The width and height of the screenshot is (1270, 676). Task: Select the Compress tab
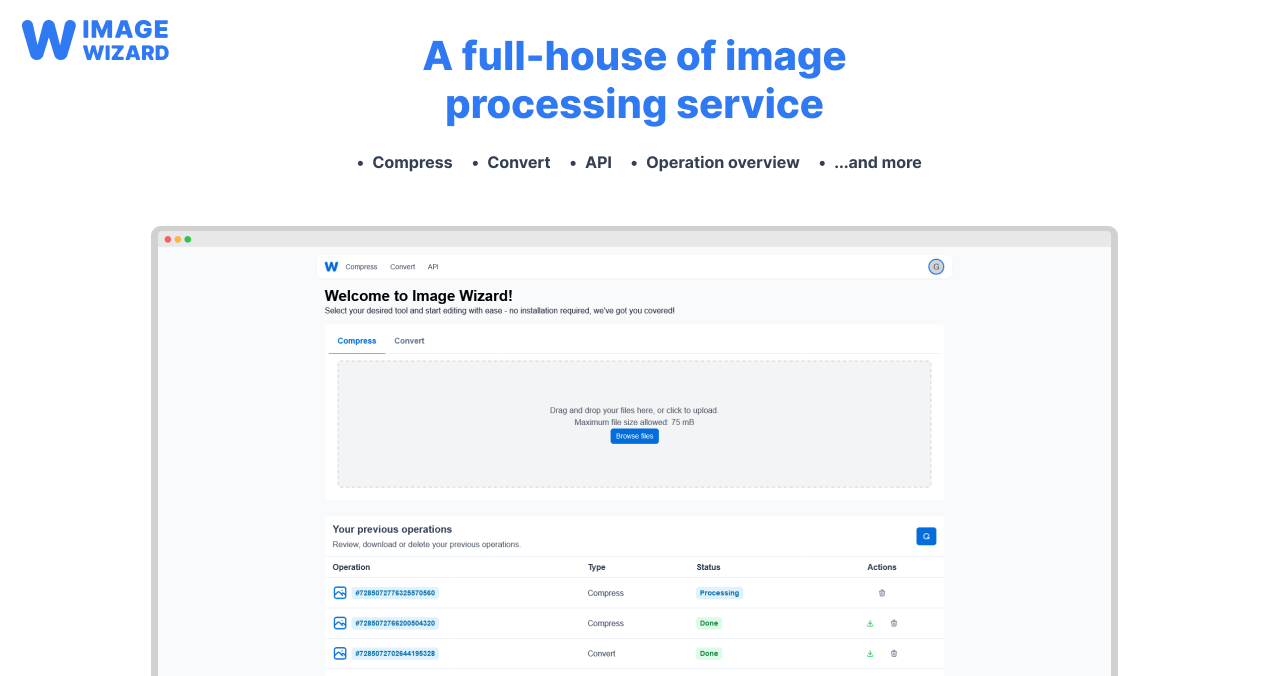tap(357, 341)
